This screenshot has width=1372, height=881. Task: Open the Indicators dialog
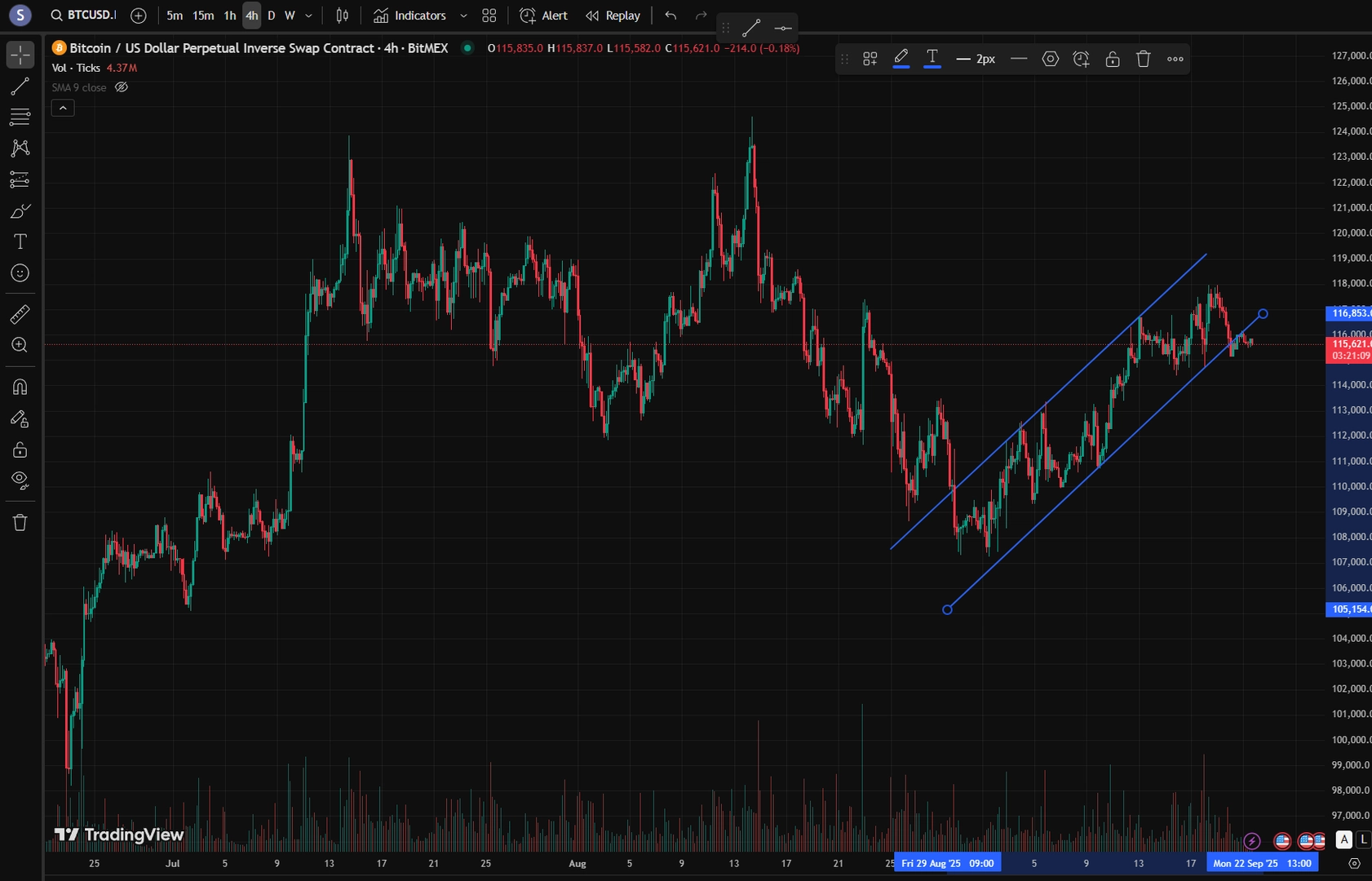(x=410, y=15)
